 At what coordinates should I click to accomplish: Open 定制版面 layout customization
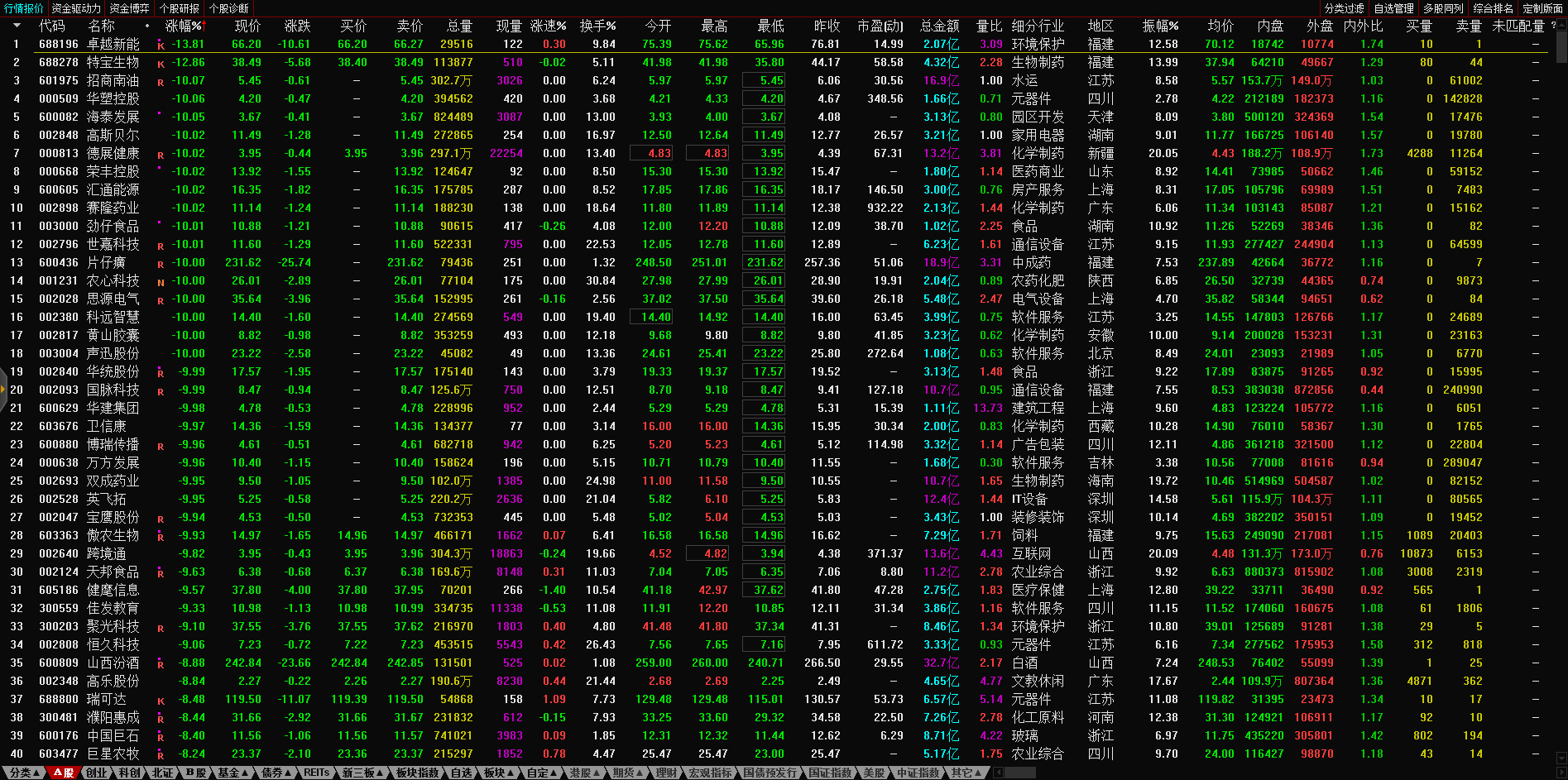tap(1542, 8)
